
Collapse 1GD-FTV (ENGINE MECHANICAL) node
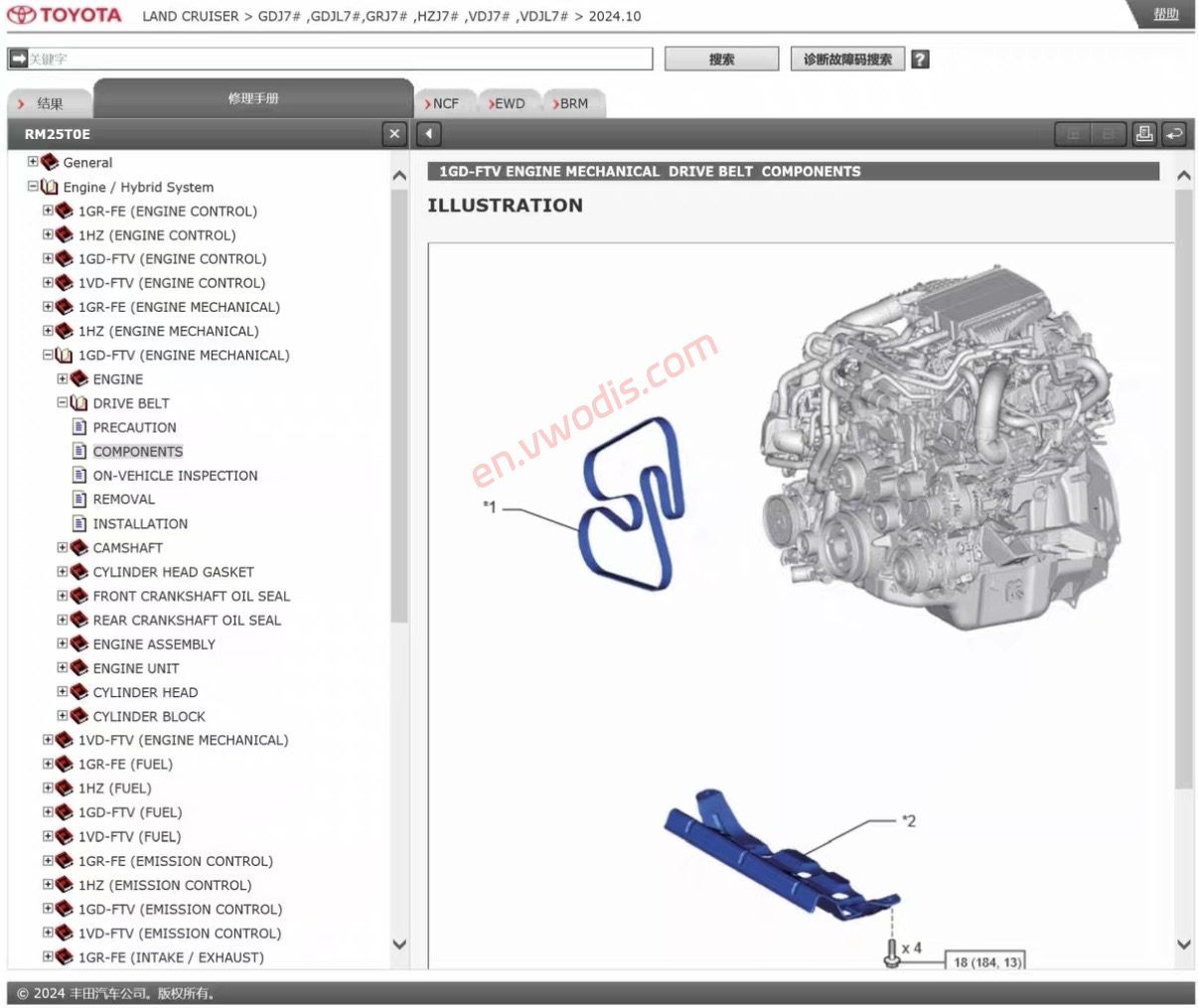[x=48, y=355]
